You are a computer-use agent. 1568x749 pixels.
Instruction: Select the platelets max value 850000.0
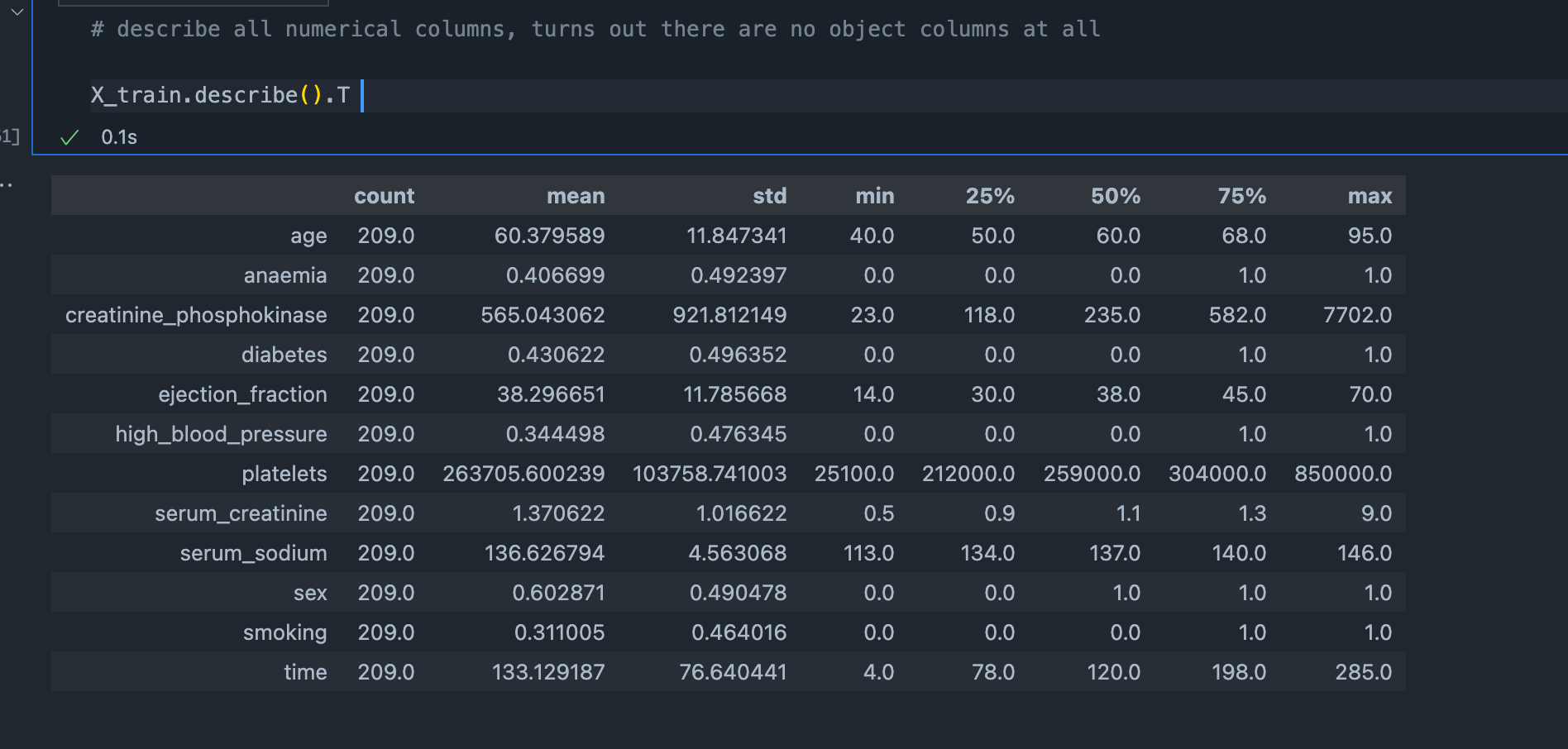1342,474
